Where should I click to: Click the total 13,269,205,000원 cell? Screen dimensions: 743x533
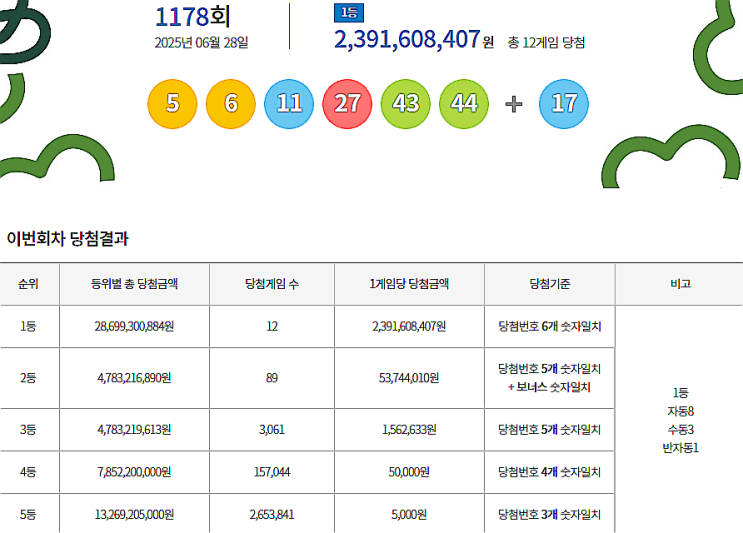point(134,515)
